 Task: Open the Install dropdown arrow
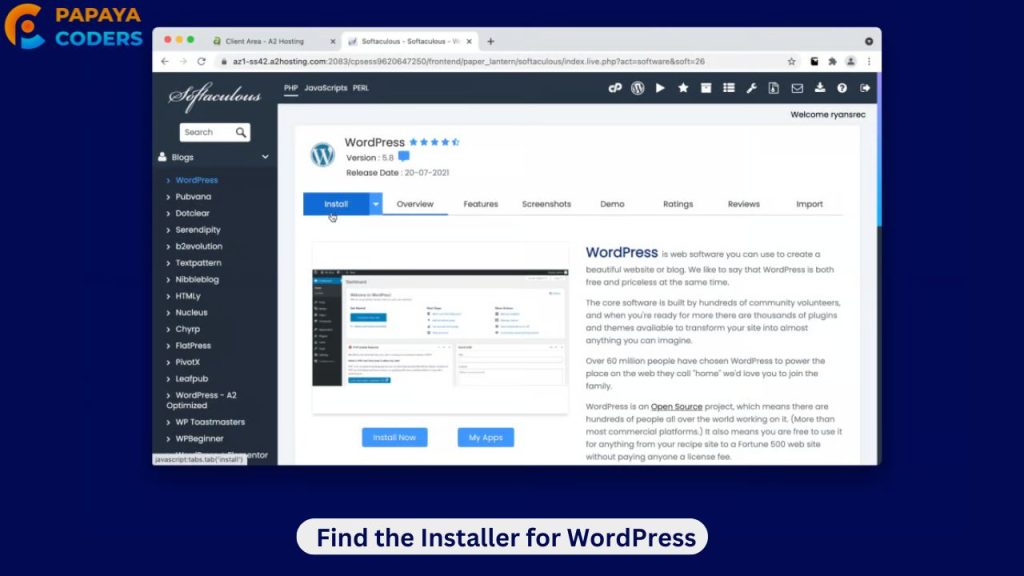pyautogui.click(x=376, y=204)
